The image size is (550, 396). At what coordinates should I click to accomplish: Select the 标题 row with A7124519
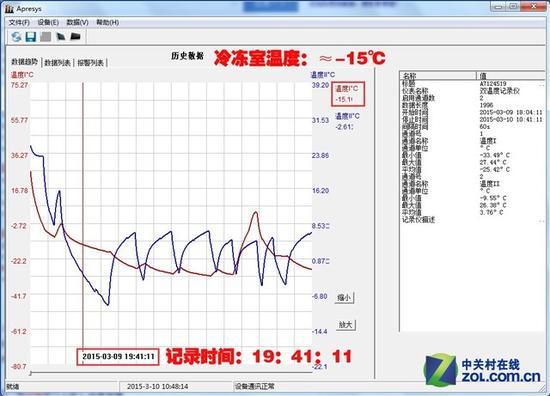coord(472,84)
